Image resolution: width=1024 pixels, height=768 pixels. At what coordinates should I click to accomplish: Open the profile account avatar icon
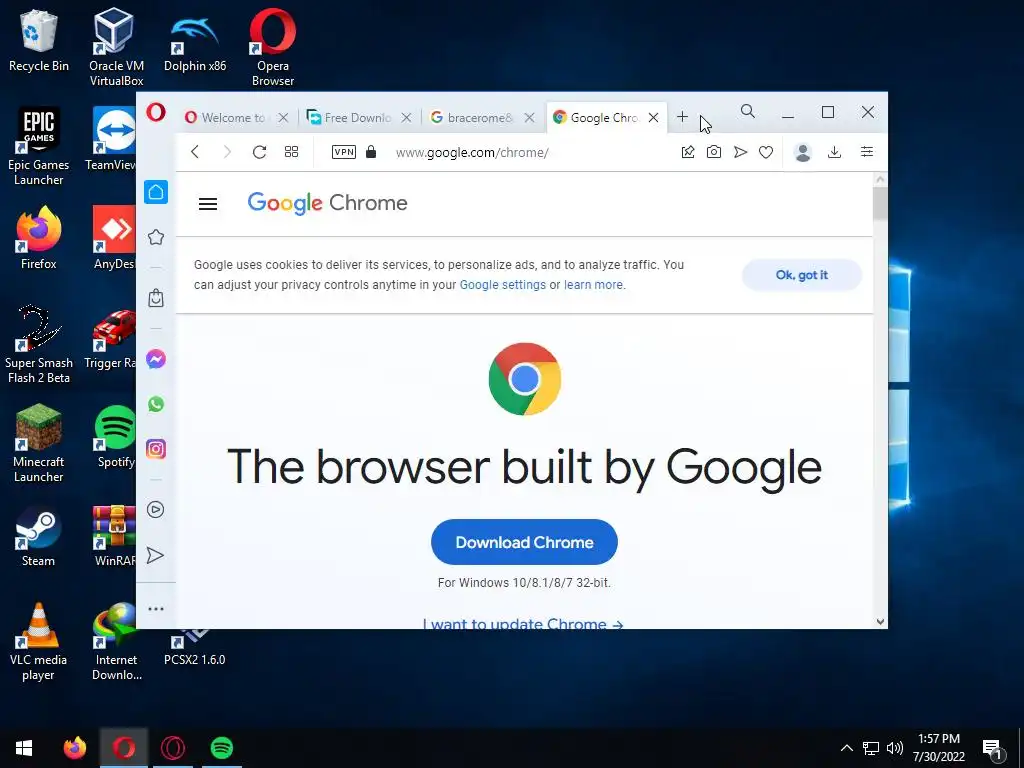pos(803,152)
